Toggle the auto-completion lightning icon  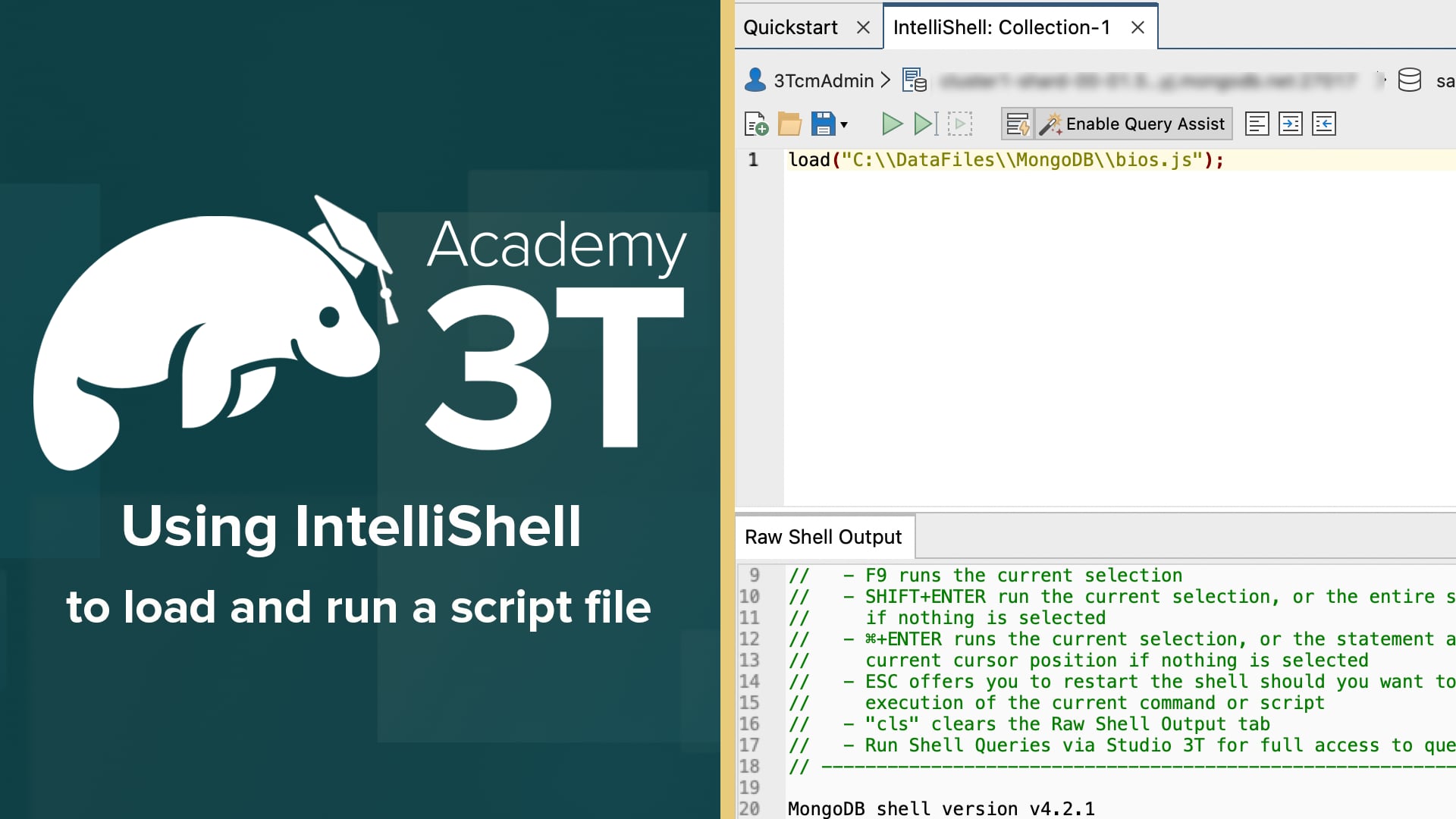[x=1018, y=124]
